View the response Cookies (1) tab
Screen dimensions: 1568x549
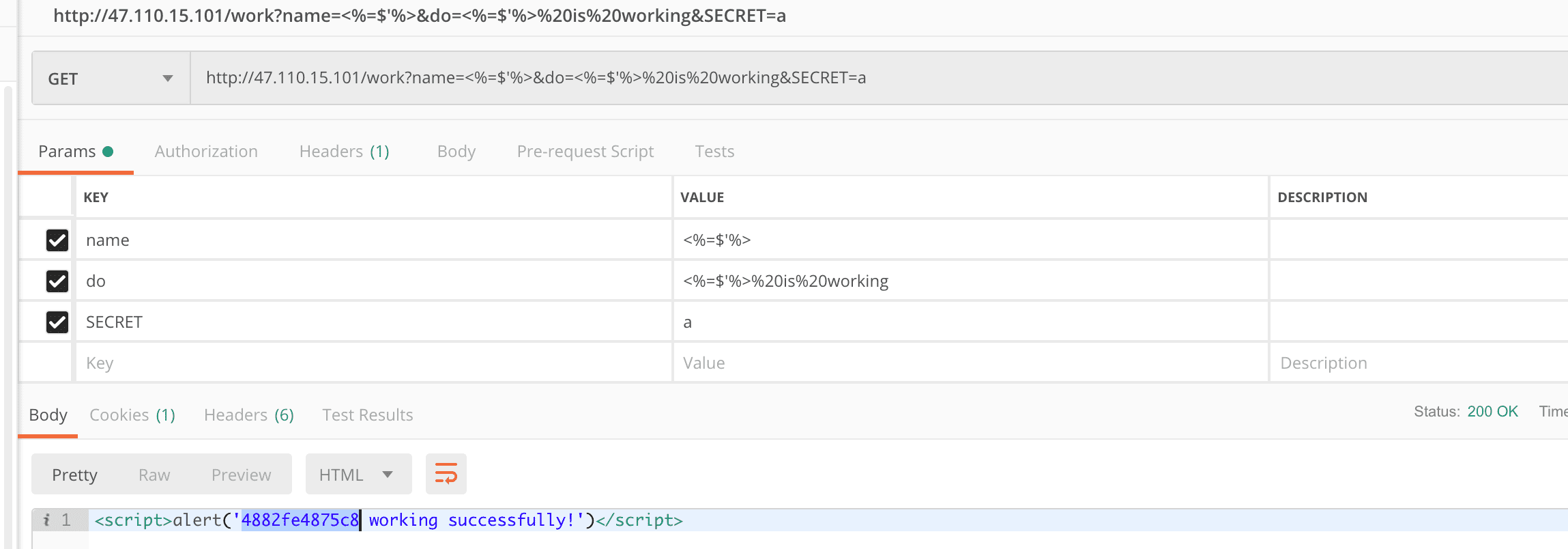coord(132,415)
